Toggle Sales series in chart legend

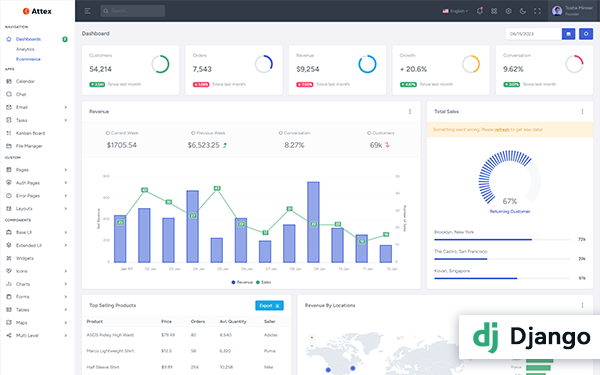[x=263, y=282]
